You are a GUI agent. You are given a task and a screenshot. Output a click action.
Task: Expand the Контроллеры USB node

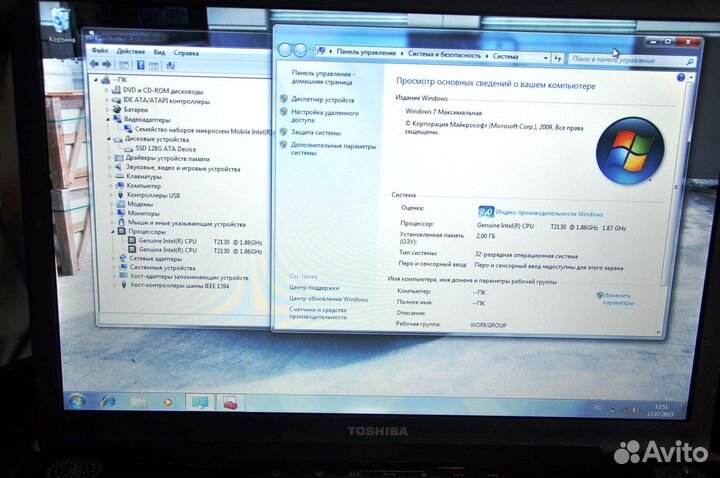coord(111,195)
